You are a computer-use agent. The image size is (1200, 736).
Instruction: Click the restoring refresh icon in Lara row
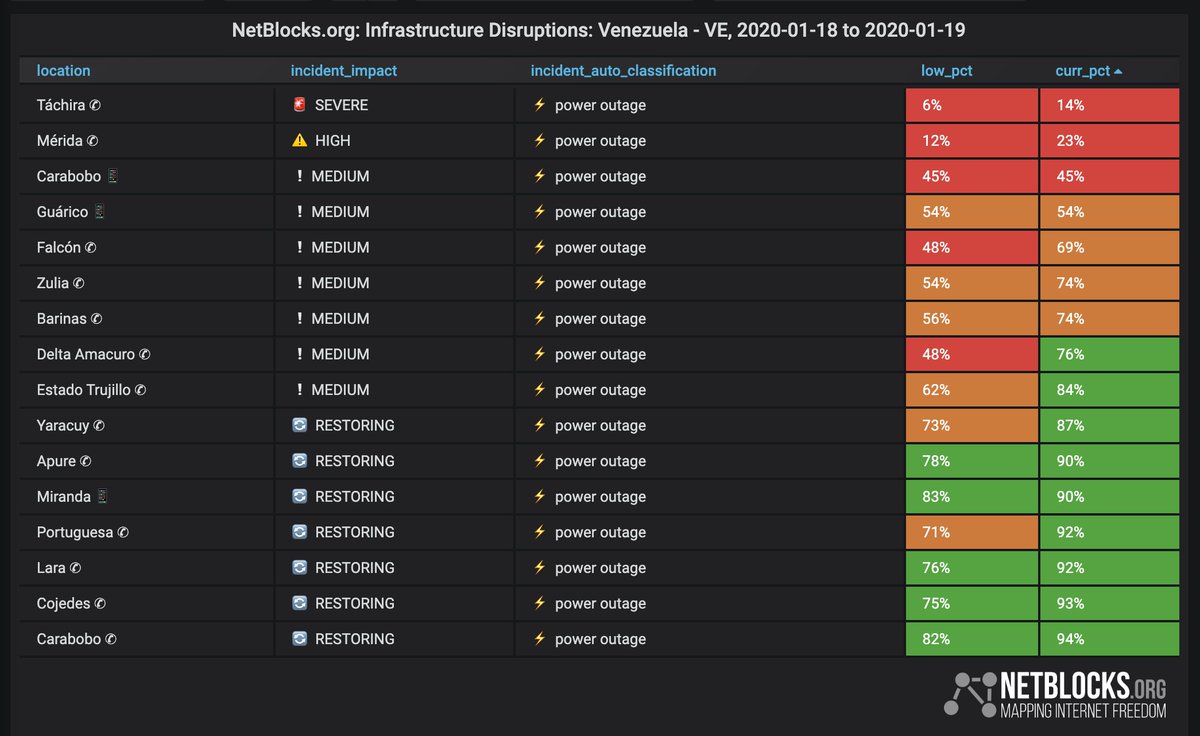click(299, 567)
